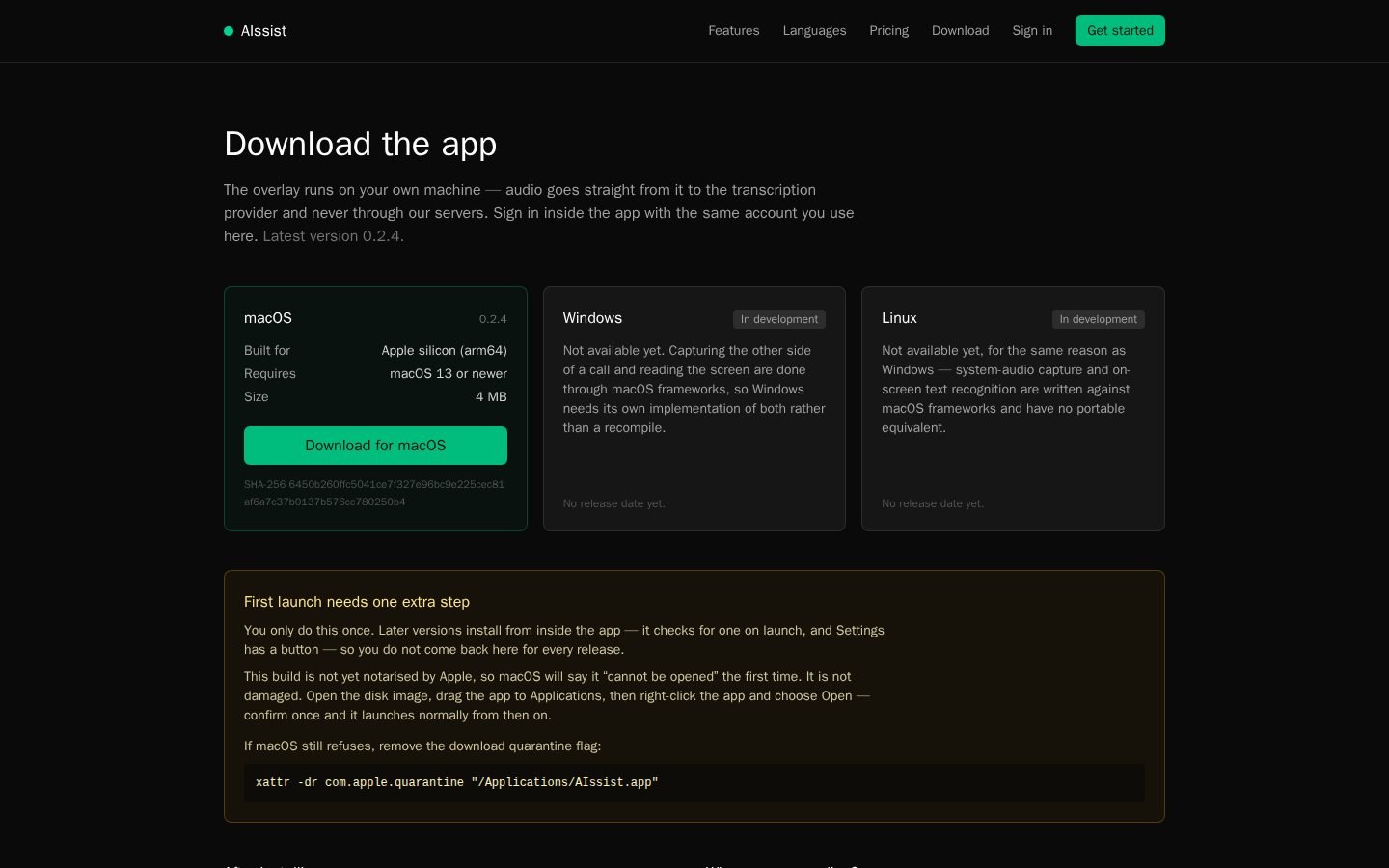Click the 4 MB size value

(x=491, y=397)
